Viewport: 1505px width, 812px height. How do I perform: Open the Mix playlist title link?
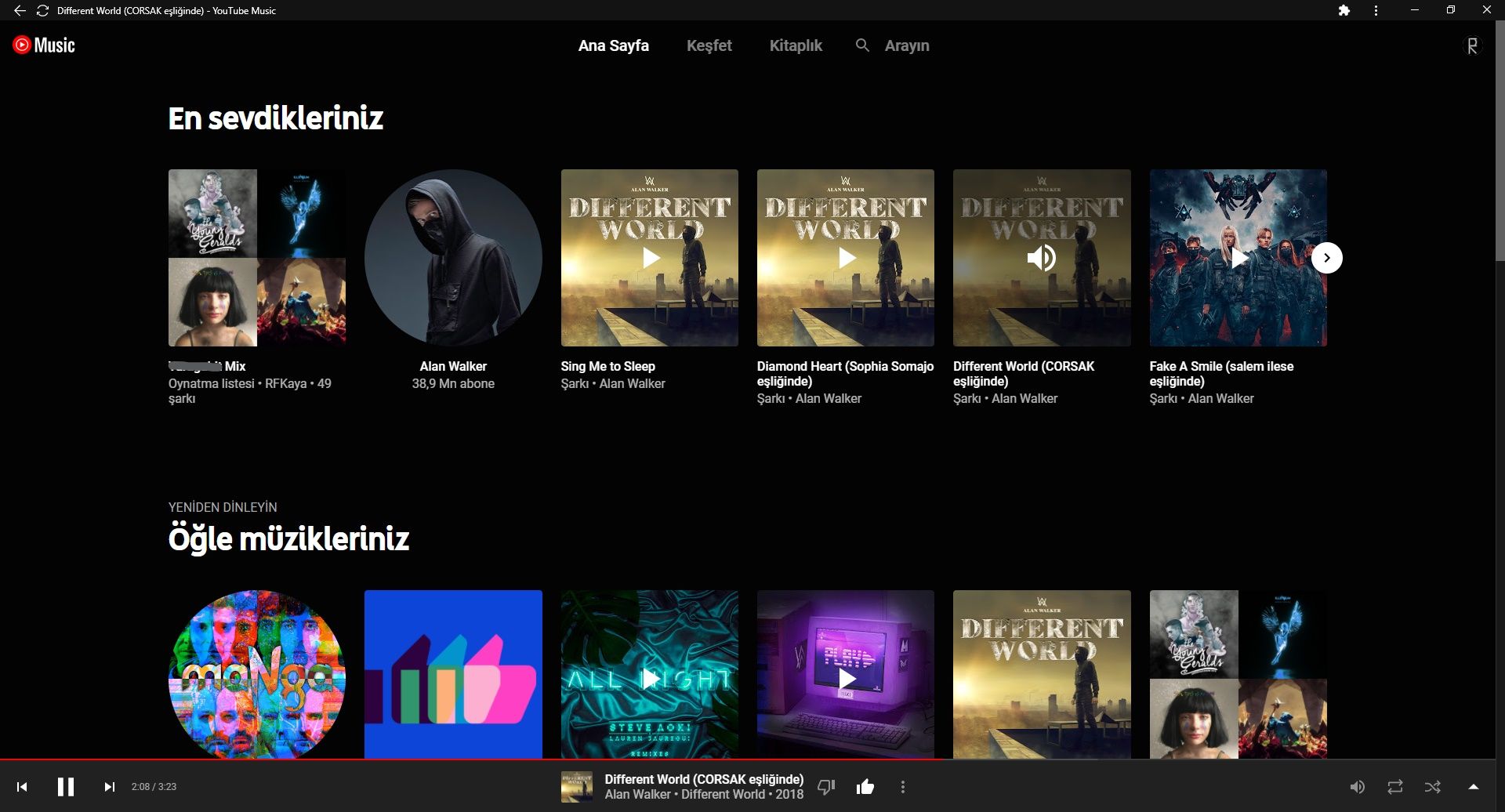point(207,366)
